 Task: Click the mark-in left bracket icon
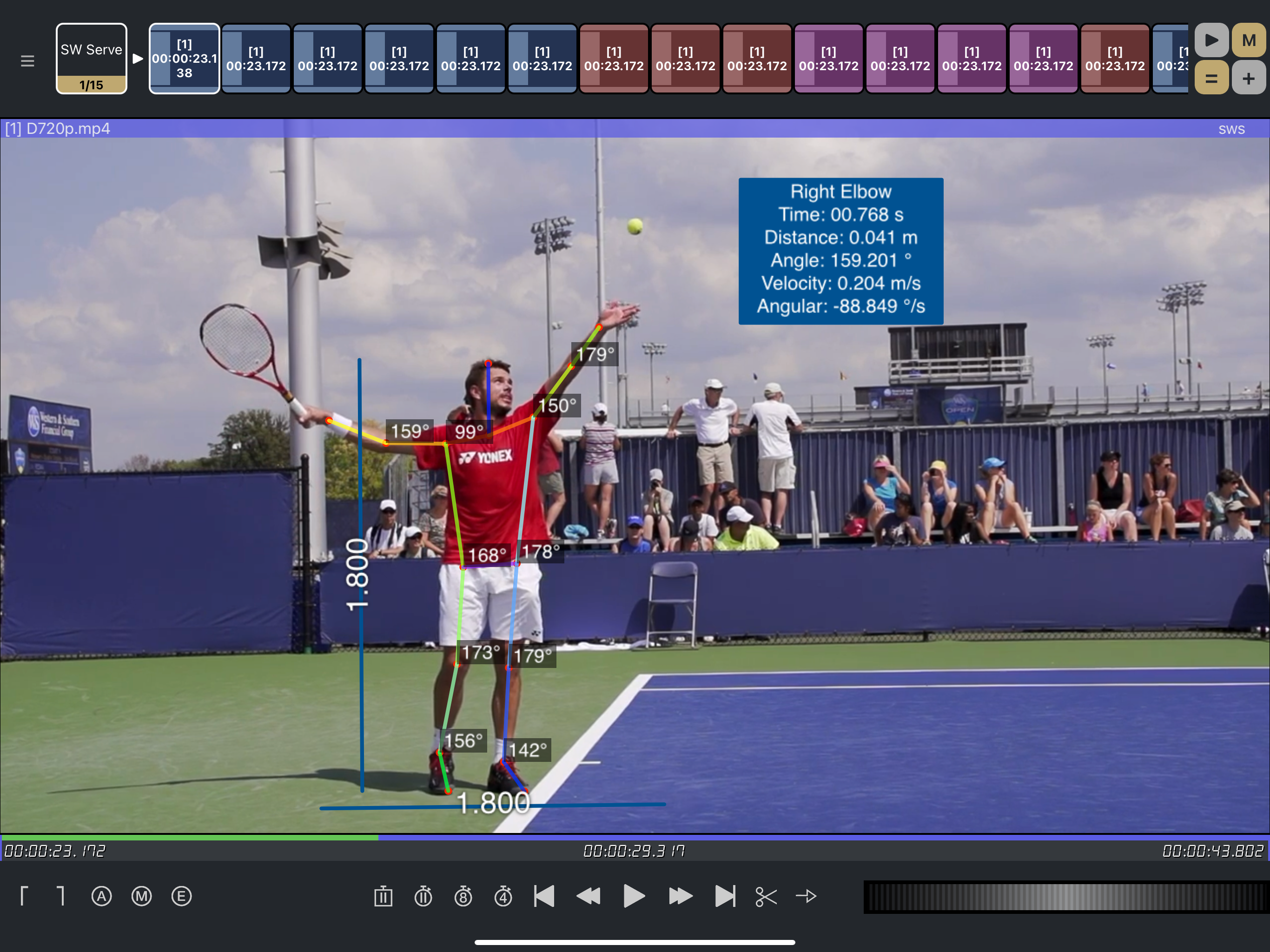[24, 896]
